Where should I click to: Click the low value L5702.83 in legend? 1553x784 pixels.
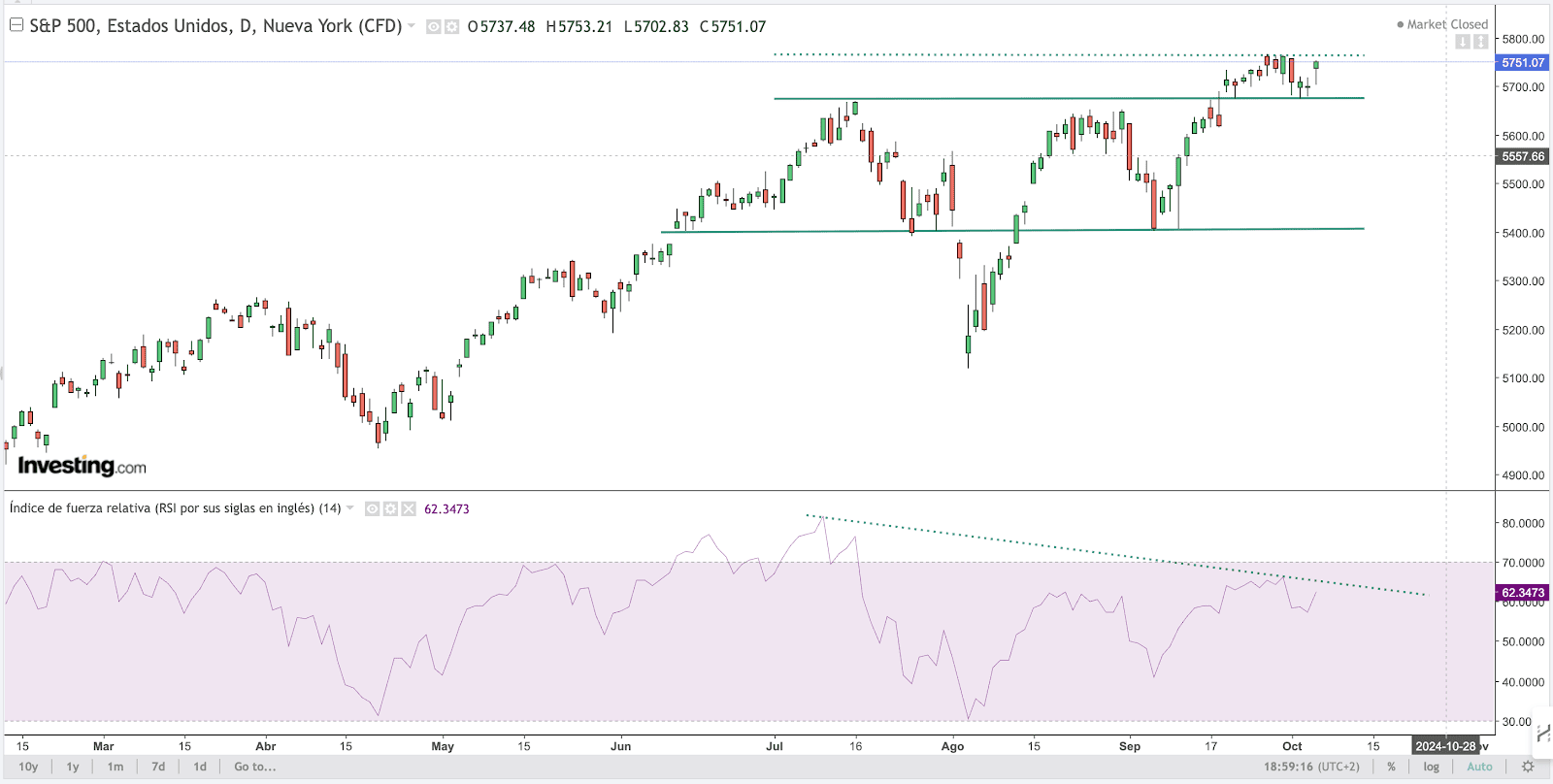pos(656,26)
